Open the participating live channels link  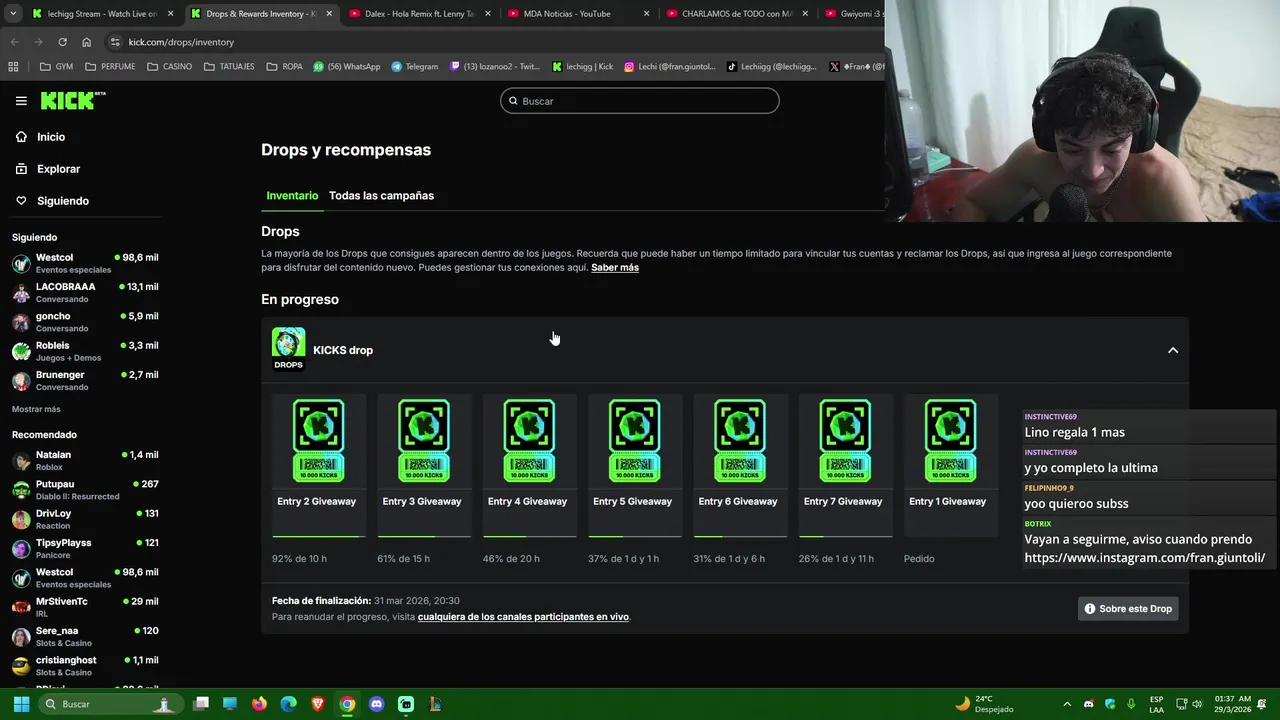tap(523, 617)
